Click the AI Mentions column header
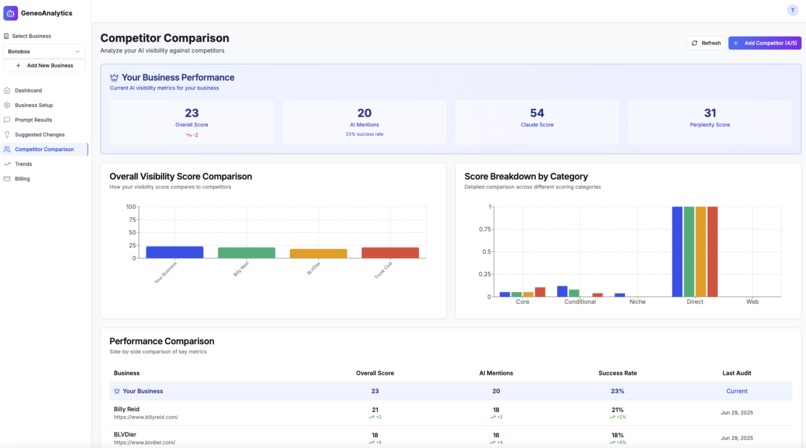Viewport: 806px width, 448px height. click(x=496, y=373)
